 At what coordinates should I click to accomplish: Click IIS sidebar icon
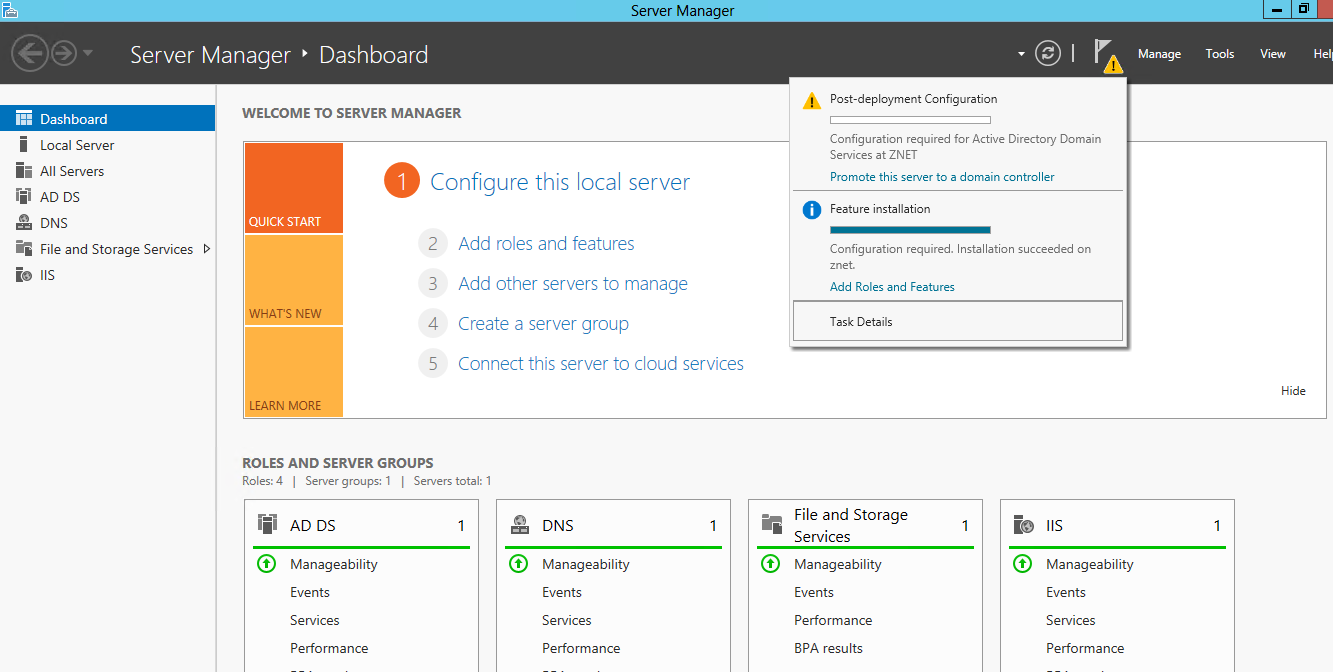pyautogui.click(x=24, y=275)
